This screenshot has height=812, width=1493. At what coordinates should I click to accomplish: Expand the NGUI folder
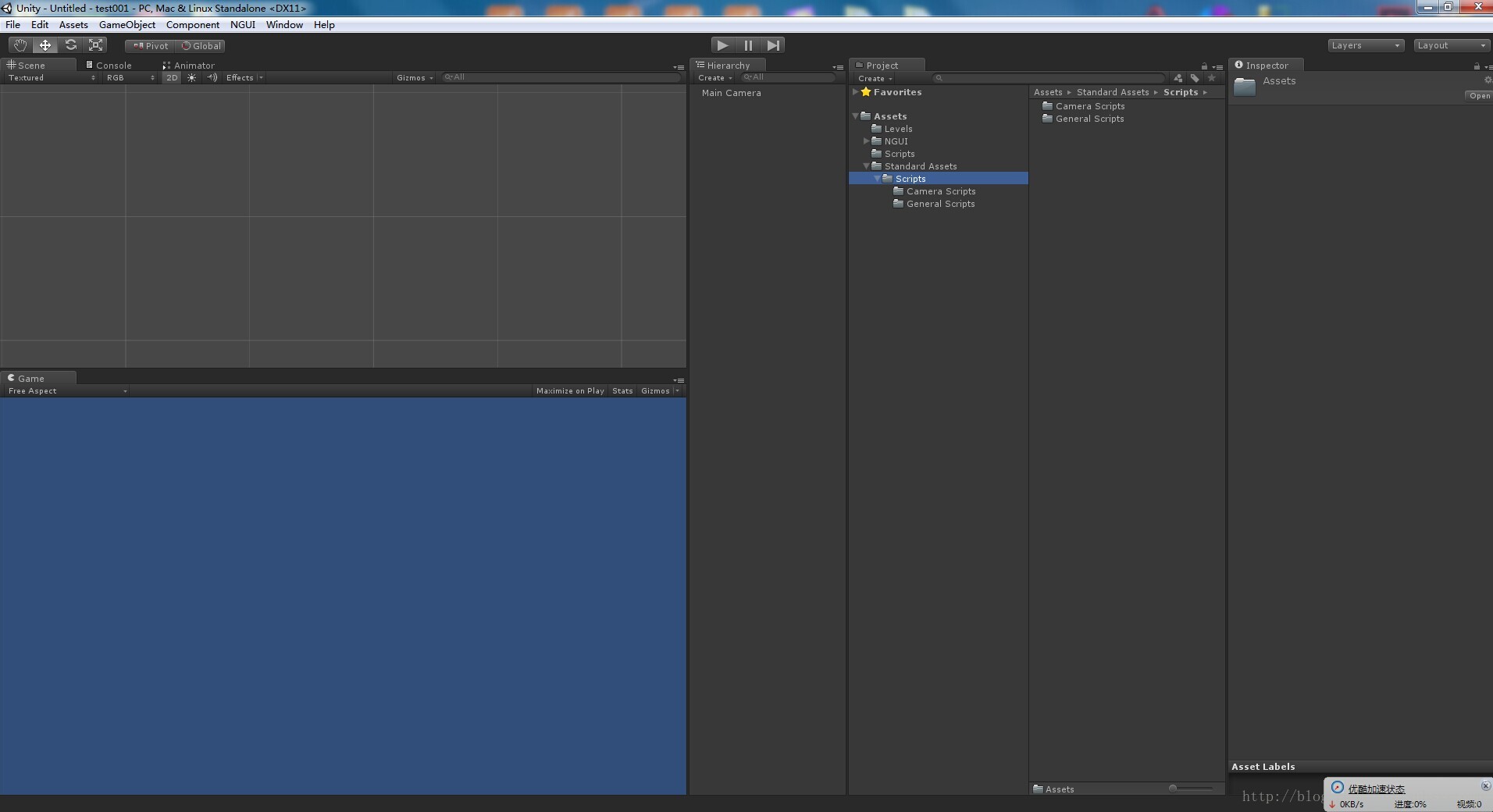(867, 141)
